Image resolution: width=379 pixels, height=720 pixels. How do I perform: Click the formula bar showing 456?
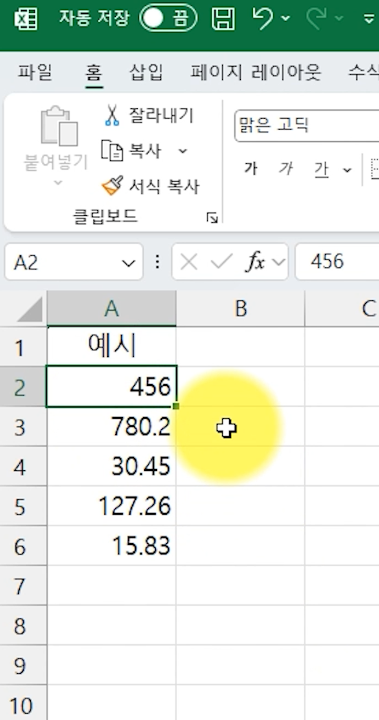[337, 262]
